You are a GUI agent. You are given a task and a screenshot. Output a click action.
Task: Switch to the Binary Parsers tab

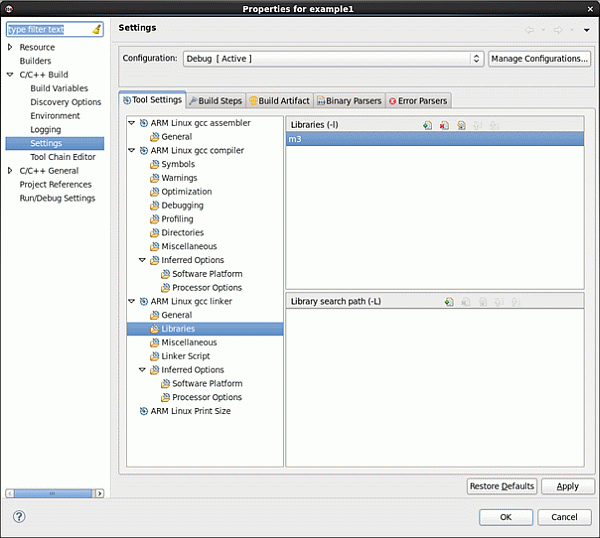click(349, 101)
